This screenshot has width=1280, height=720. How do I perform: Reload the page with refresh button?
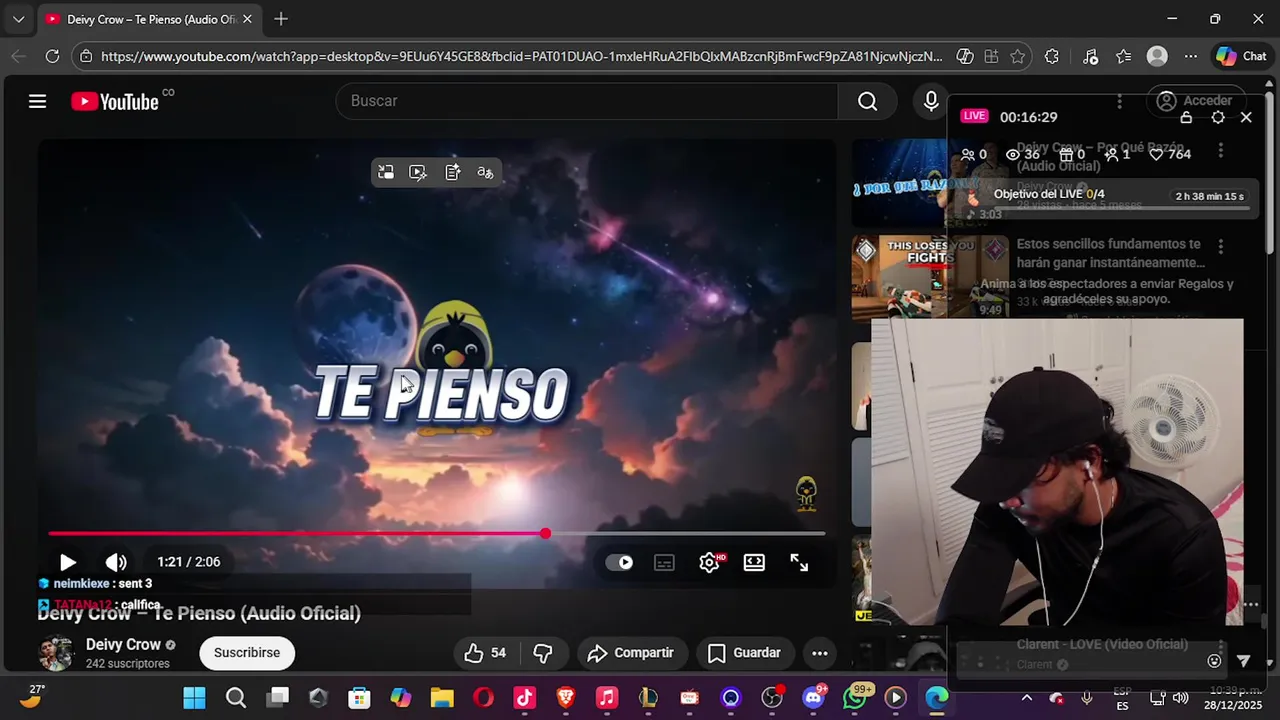52,57
